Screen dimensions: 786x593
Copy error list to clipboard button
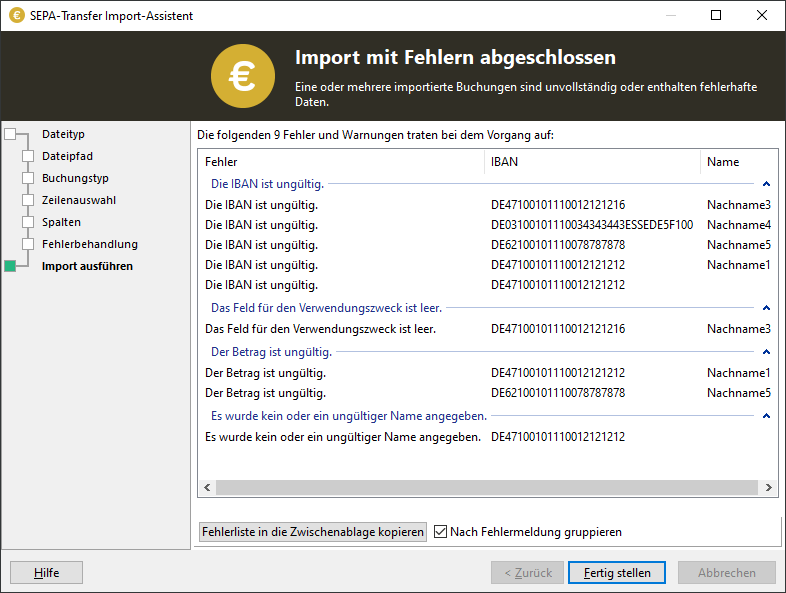pyautogui.click(x=313, y=531)
